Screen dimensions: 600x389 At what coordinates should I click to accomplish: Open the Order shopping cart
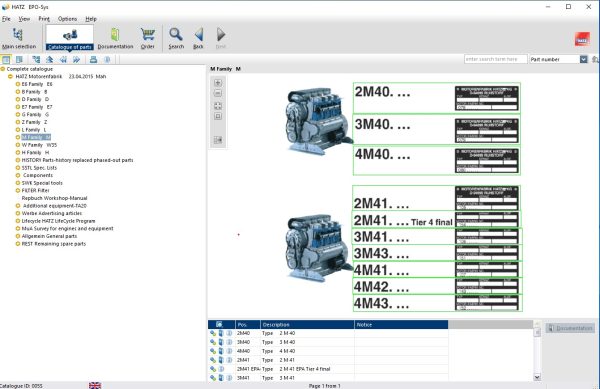(x=147, y=38)
